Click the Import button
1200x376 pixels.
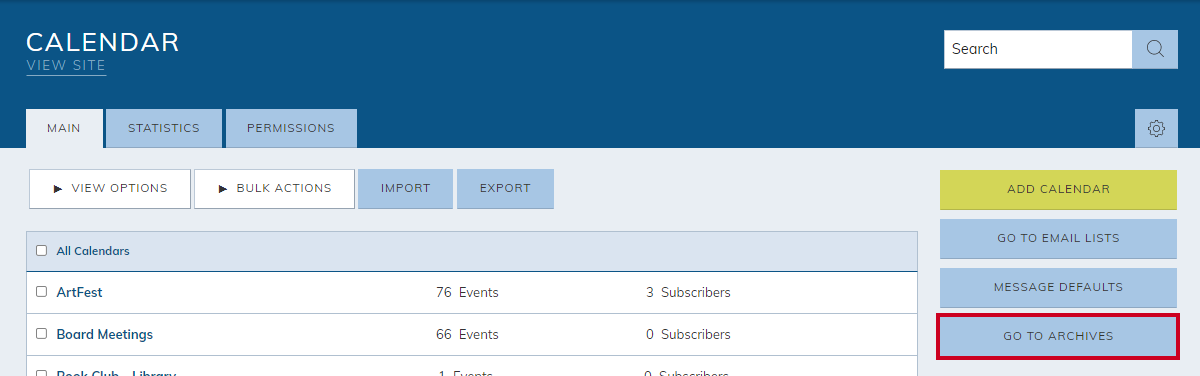[x=405, y=188]
